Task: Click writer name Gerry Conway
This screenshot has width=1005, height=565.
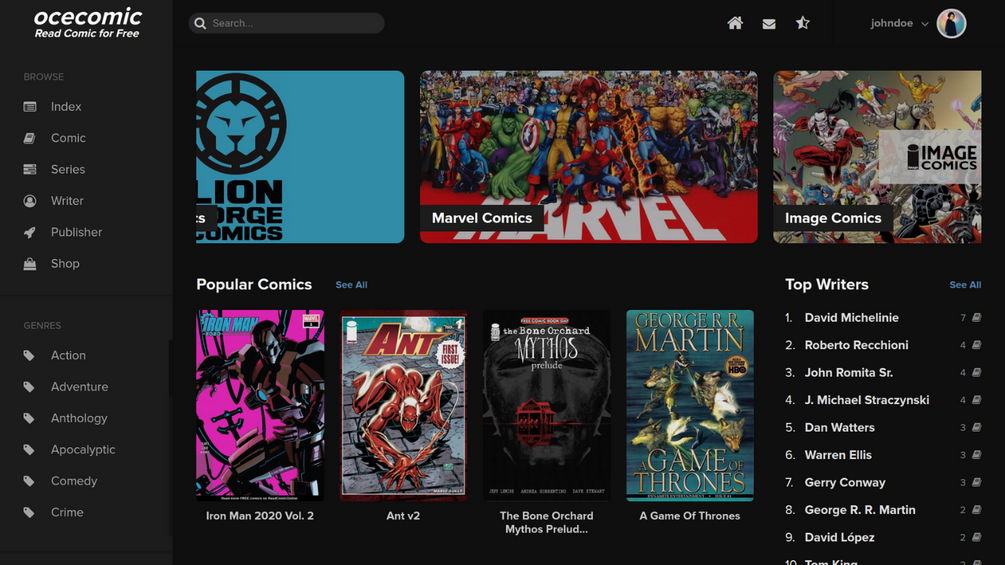Action: [845, 482]
